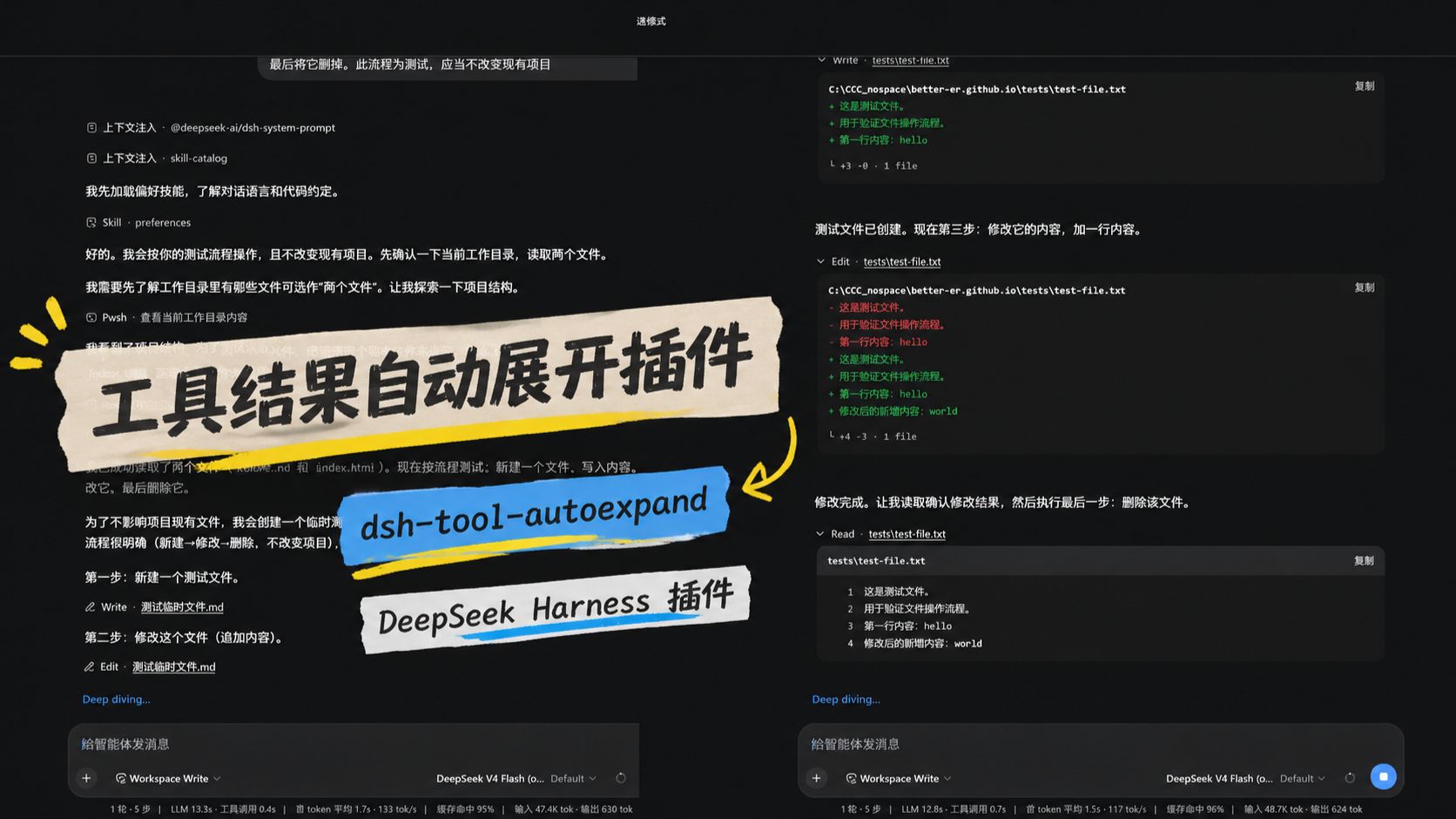The image size is (1456, 819).
Task: Open tests\test-file.txt link in Edit row
Action: coord(902,261)
